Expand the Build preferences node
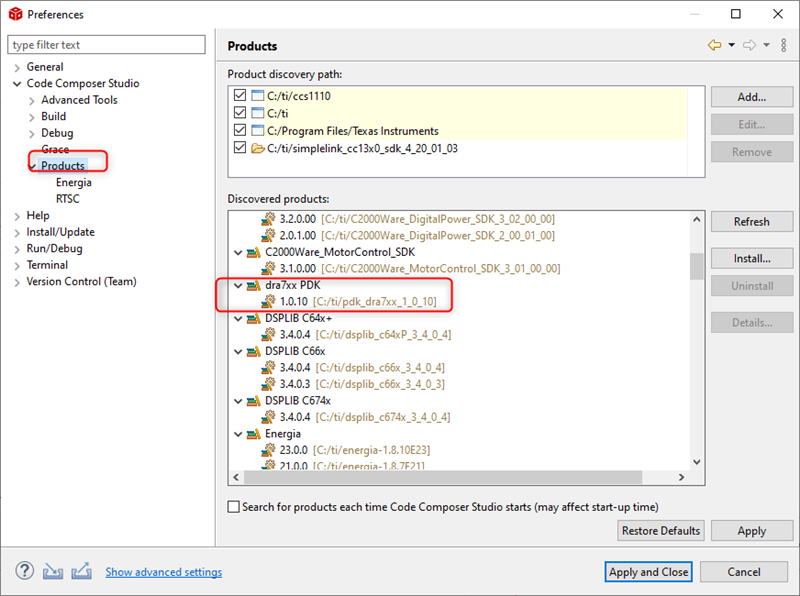The width and height of the screenshot is (800, 596). [x=32, y=117]
